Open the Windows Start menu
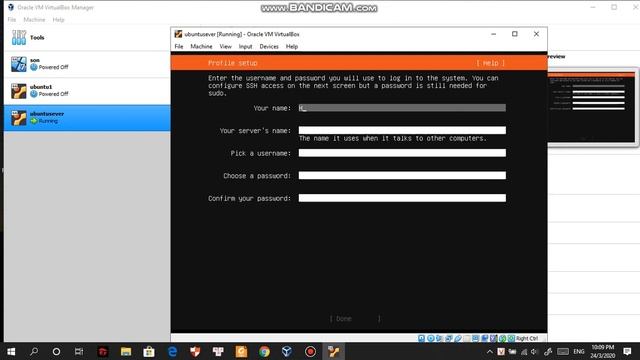Screen dimensions: 640x360 (11, 351)
